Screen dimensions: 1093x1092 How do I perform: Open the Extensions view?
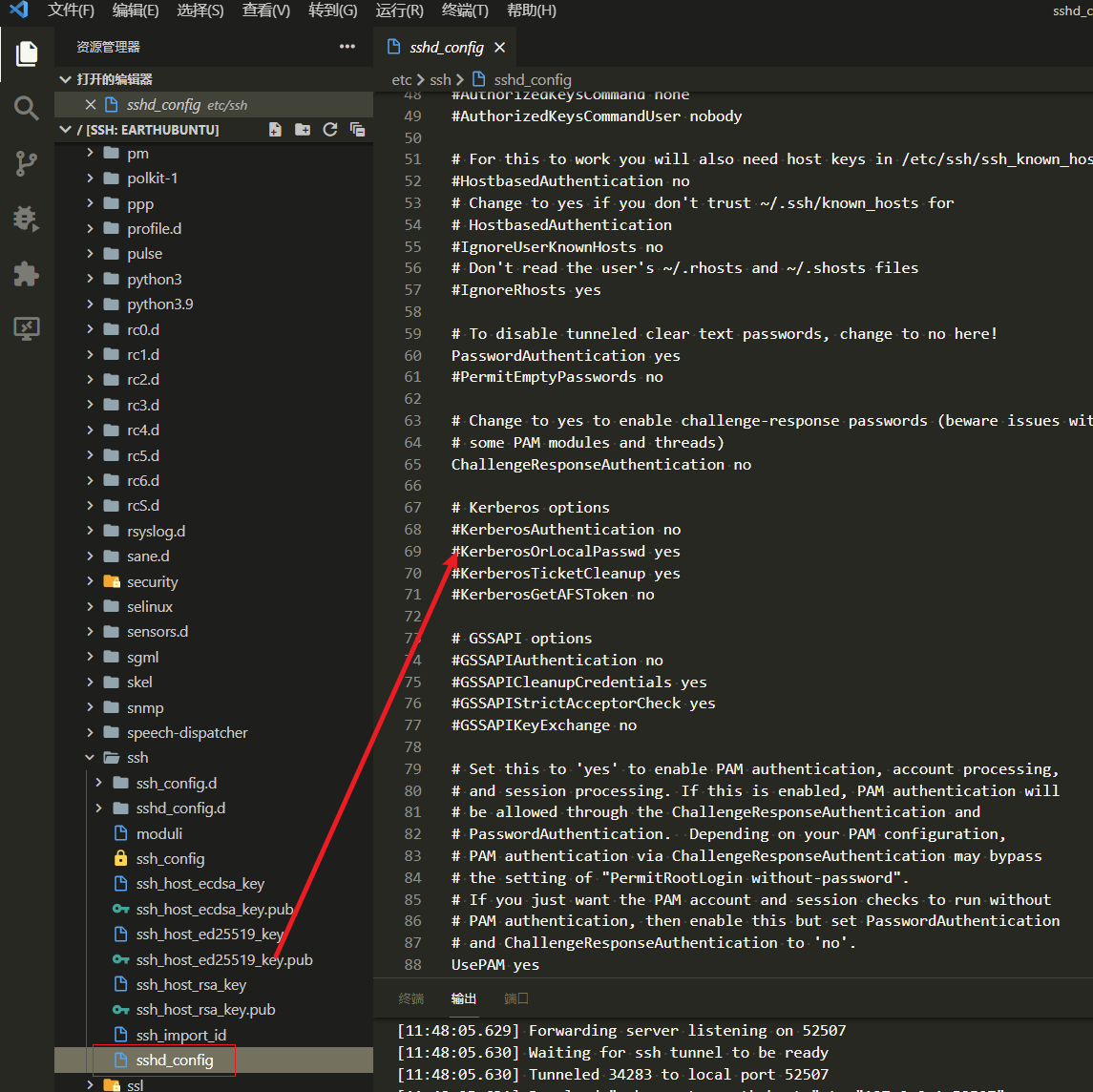coord(27,274)
